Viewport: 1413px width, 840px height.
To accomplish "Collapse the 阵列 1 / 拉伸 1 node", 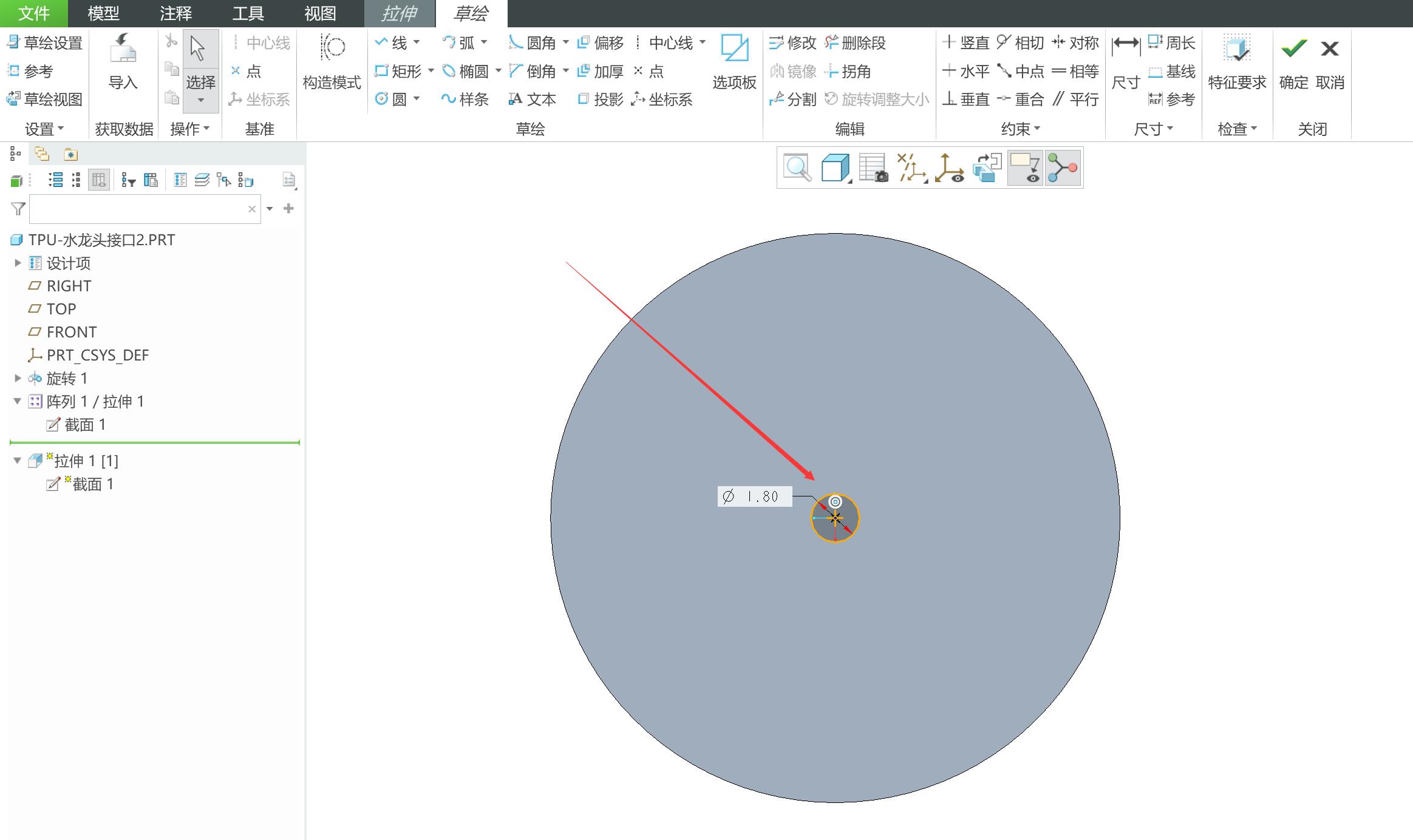I will tap(18, 401).
